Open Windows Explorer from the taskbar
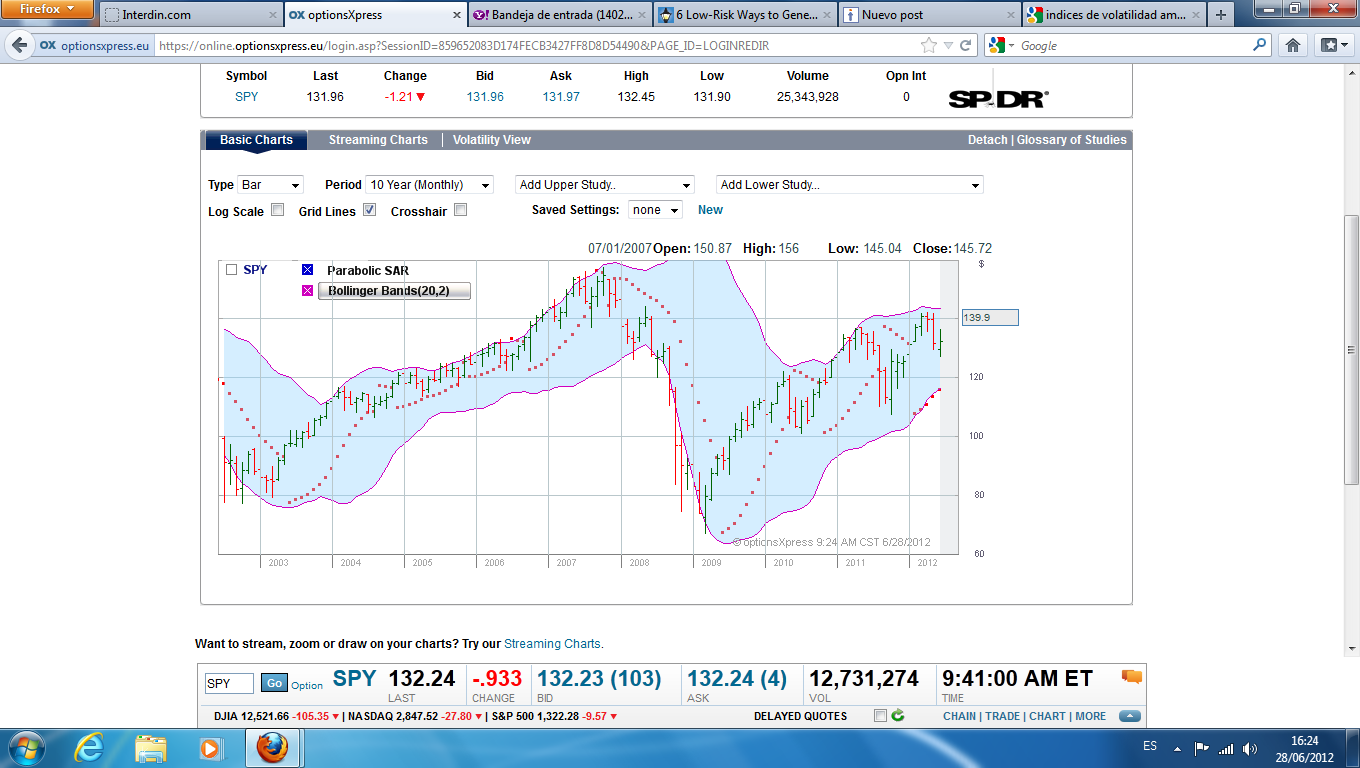 tap(151, 748)
